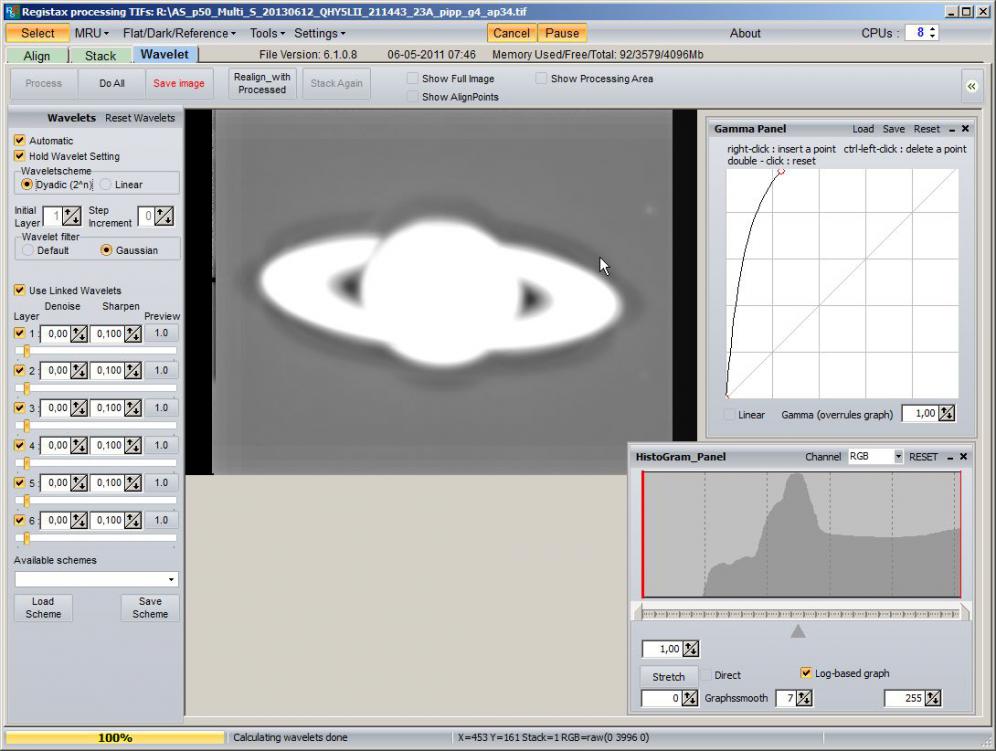996x751 pixels.
Task: Toggle the Automatic checkbox
Action: [20, 140]
